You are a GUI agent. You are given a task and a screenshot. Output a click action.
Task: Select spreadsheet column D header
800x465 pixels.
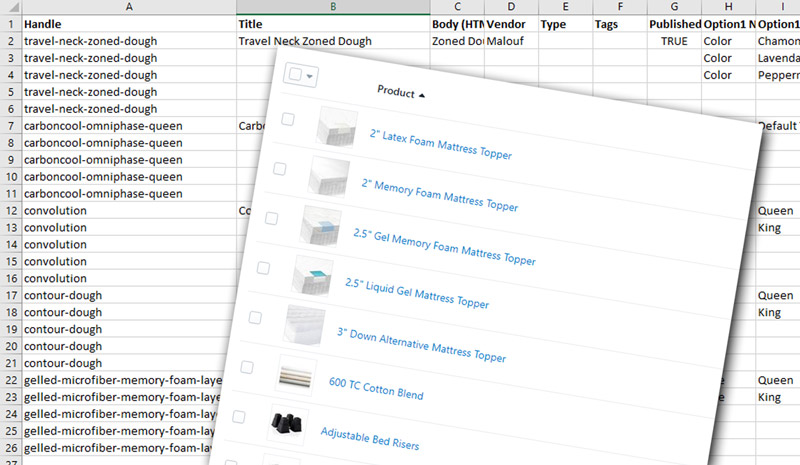pyautogui.click(x=511, y=7)
